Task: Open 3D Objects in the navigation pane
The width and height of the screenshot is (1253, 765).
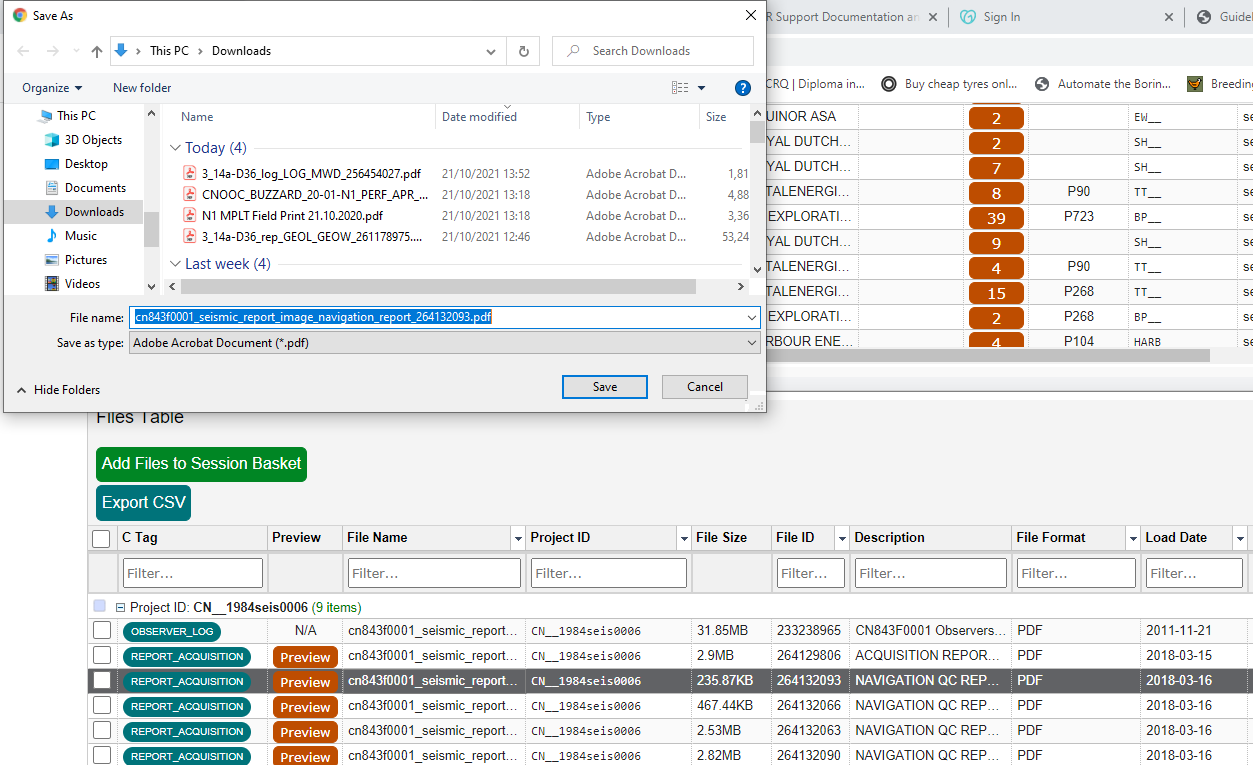Action: [x=93, y=140]
